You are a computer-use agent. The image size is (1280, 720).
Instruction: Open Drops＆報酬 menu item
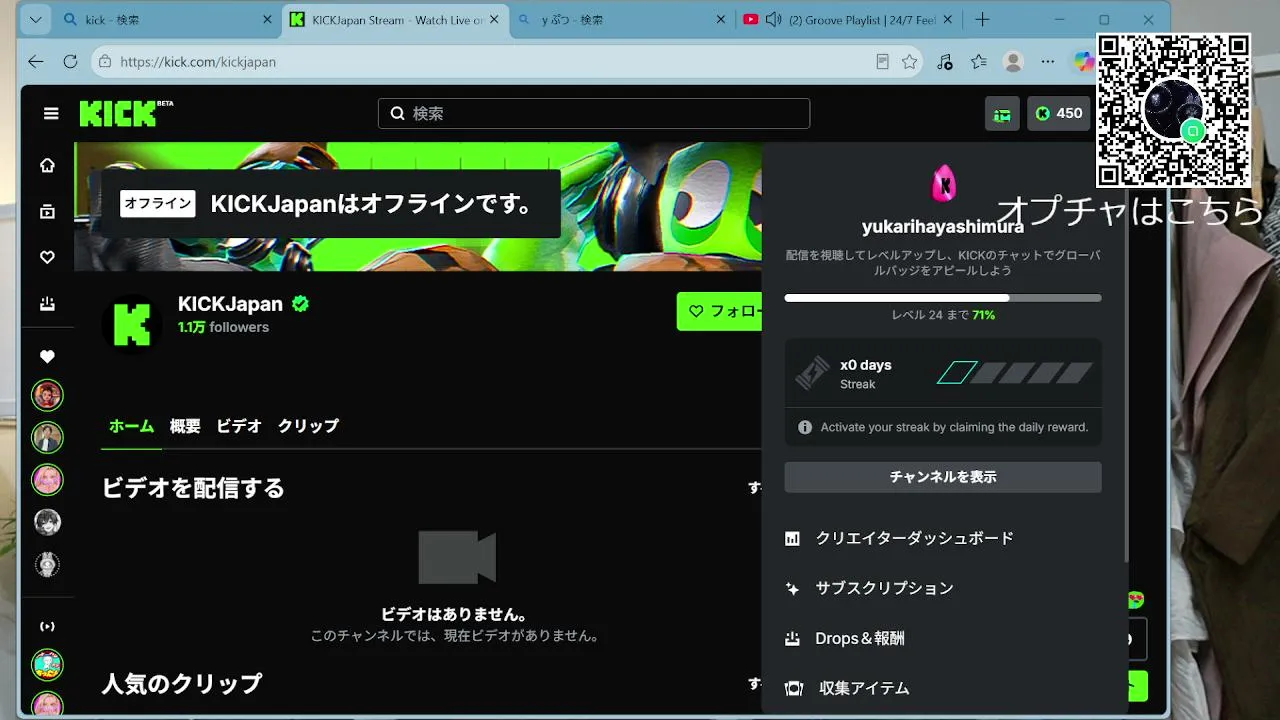(x=943, y=638)
